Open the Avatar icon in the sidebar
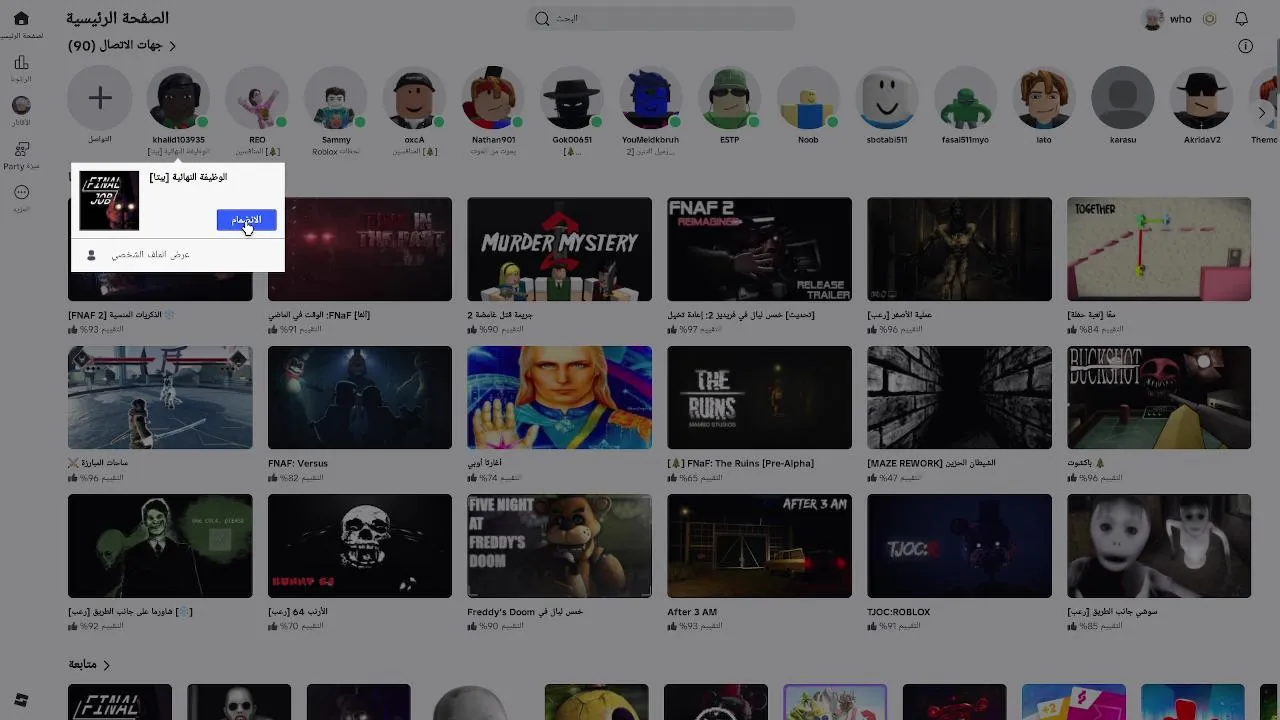Image resolution: width=1280 pixels, height=720 pixels. [x=21, y=106]
